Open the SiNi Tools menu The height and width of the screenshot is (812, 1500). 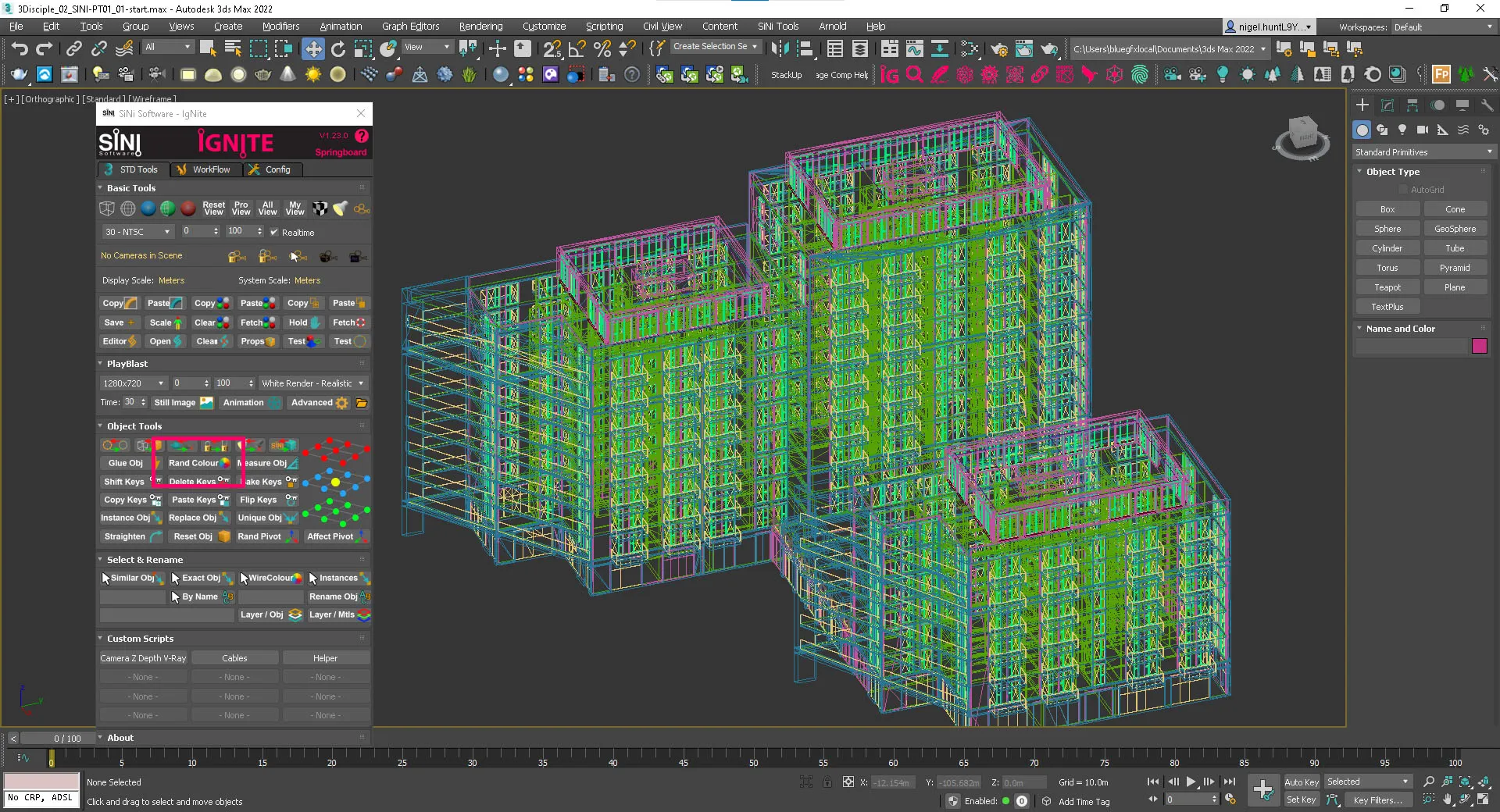point(777,27)
